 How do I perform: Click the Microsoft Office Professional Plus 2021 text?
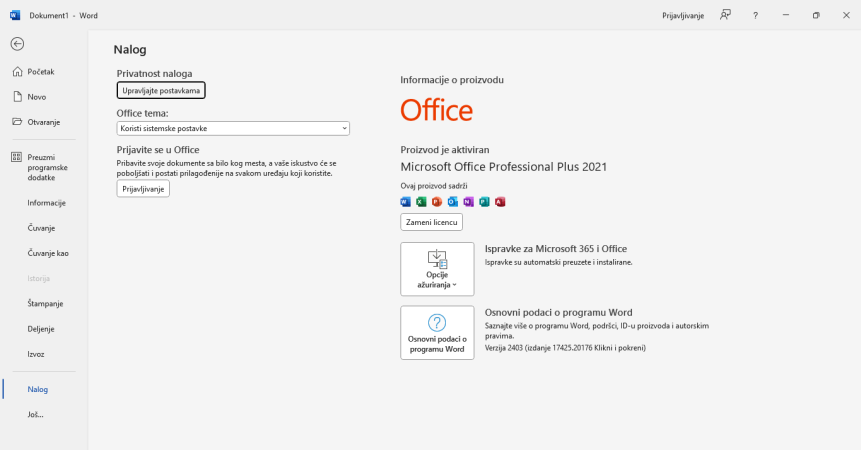(x=504, y=167)
